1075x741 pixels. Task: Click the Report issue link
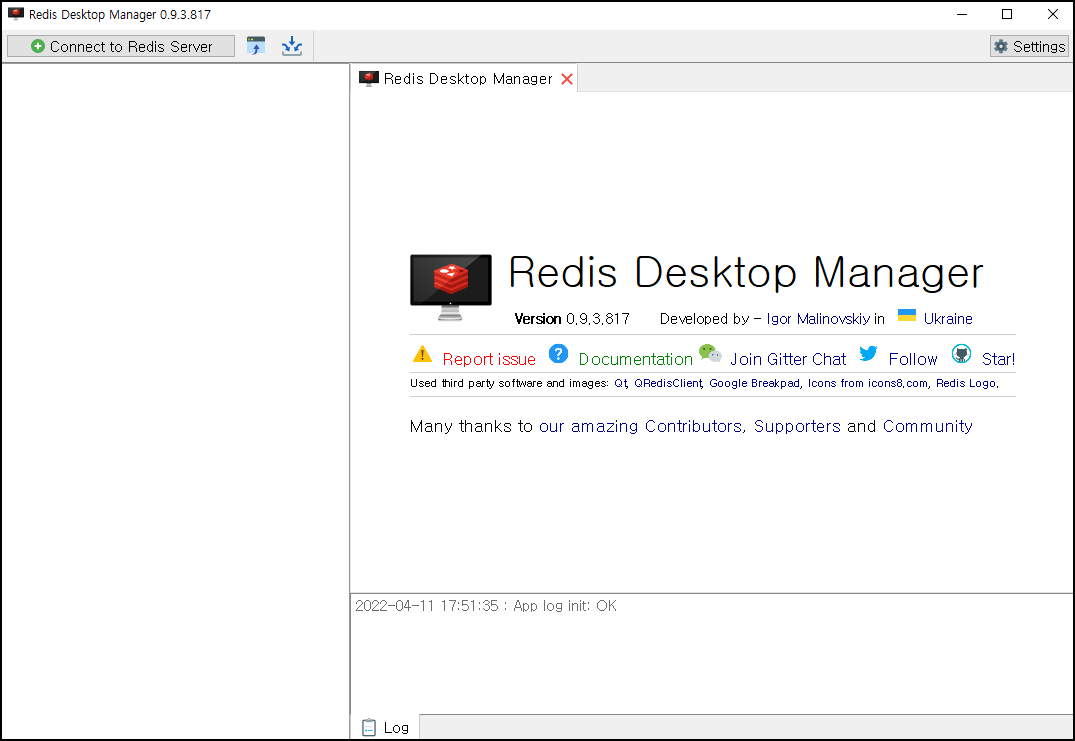(489, 359)
